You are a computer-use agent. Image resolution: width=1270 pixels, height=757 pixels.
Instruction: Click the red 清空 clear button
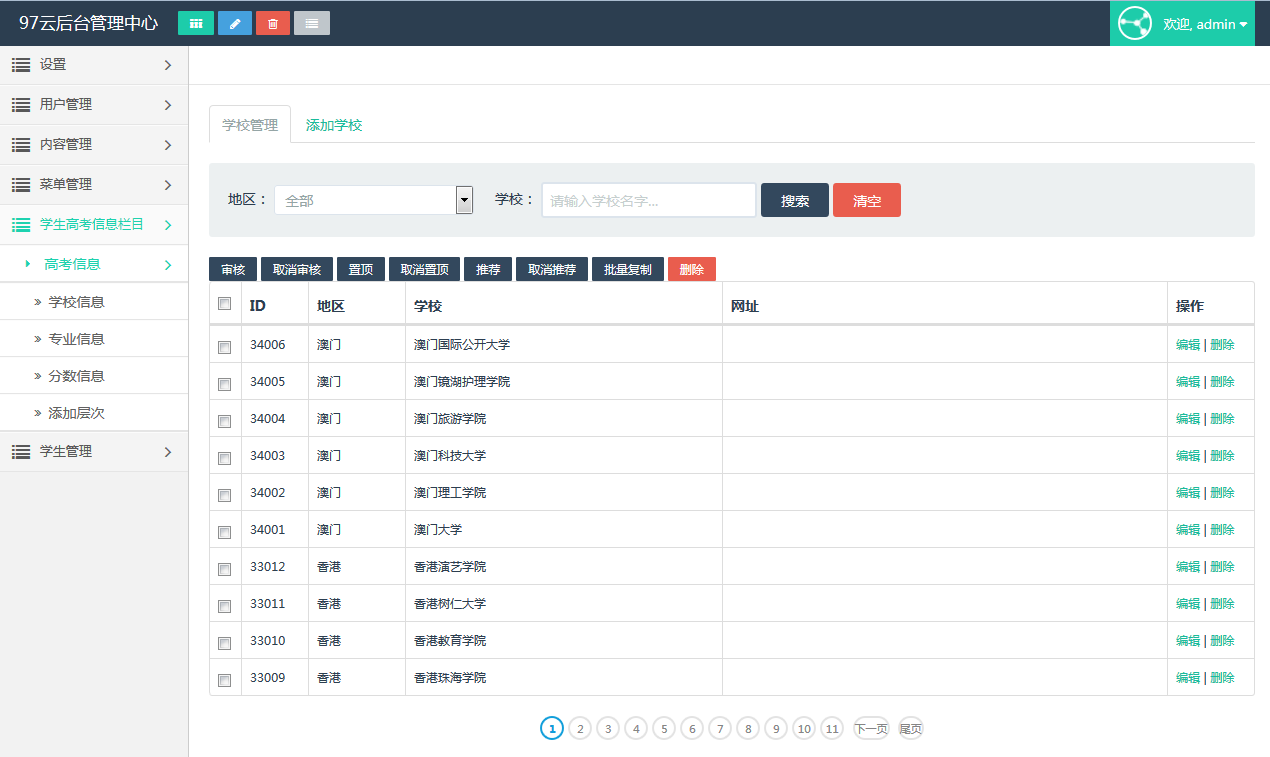(867, 200)
